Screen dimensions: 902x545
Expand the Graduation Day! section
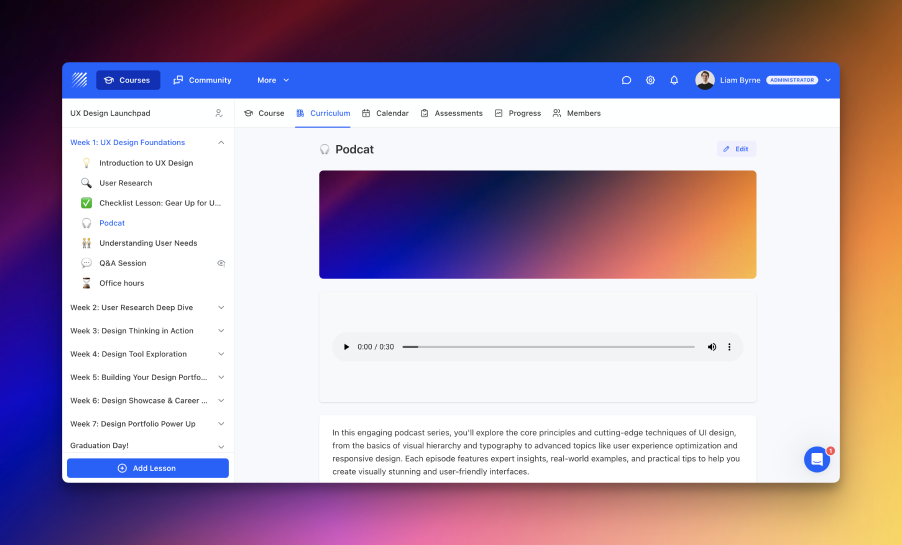221,446
